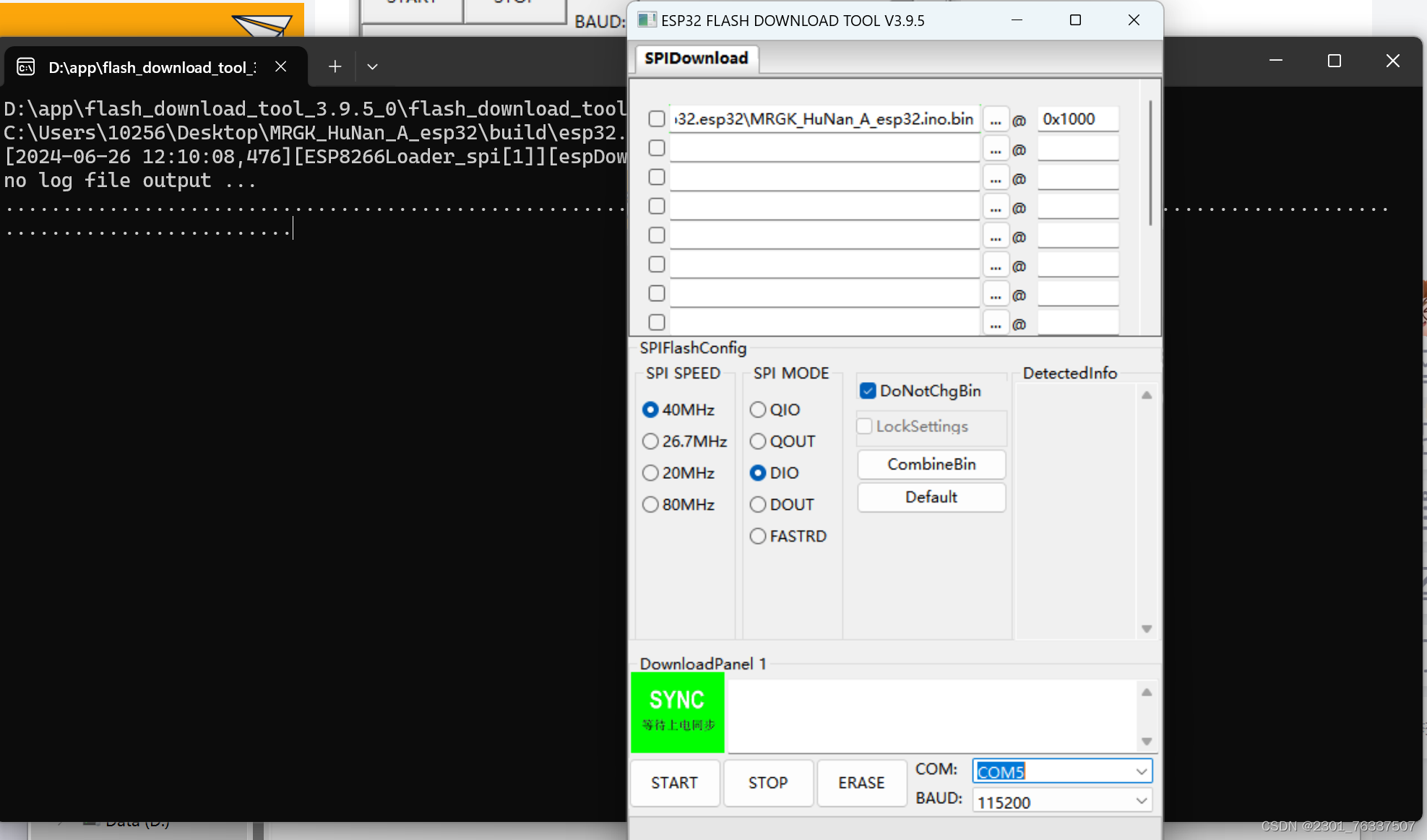
Task: Click the terminal icon in the tab
Action: (25, 66)
